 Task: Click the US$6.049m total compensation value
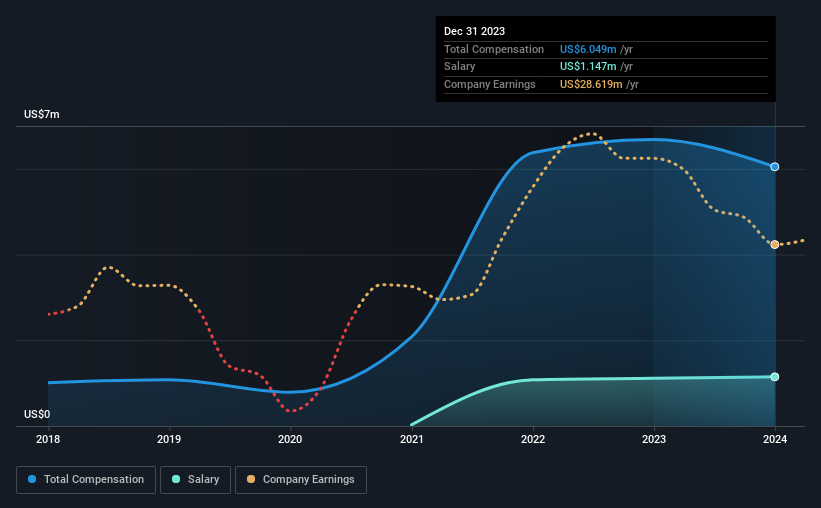[x=588, y=49]
